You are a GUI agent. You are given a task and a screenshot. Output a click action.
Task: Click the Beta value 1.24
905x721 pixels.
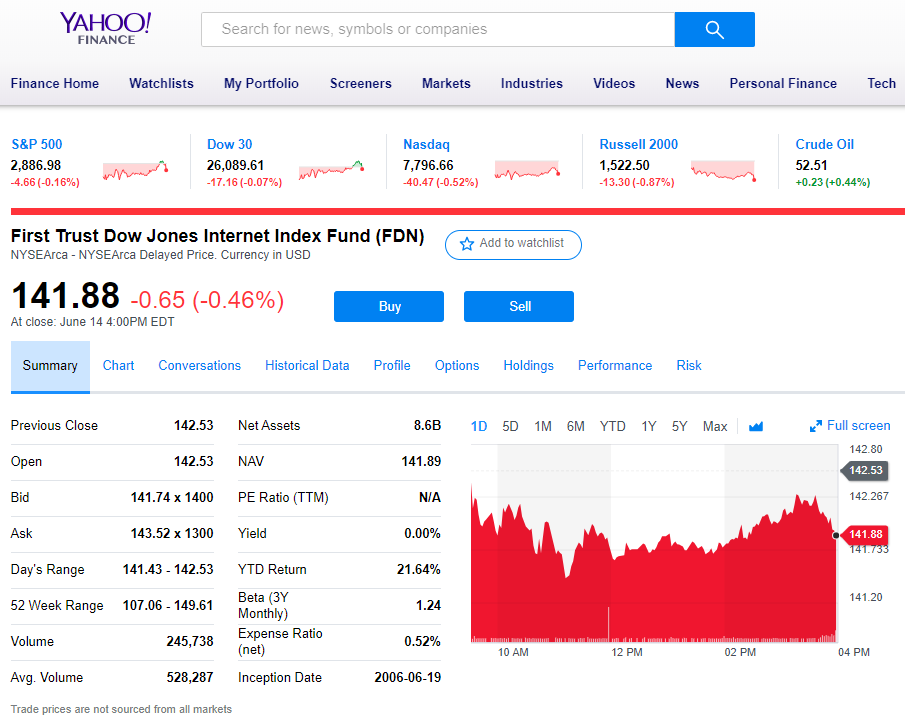(x=428, y=606)
